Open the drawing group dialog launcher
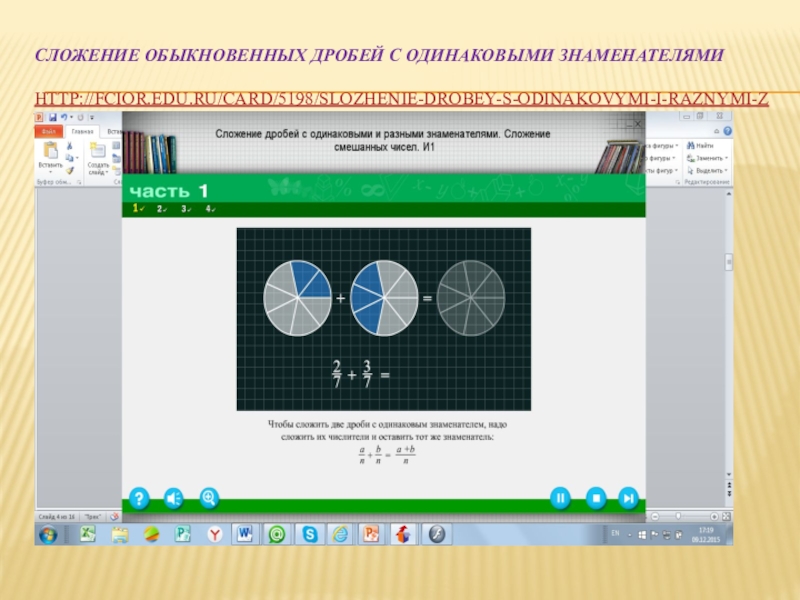800x600 pixels. (678, 182)
